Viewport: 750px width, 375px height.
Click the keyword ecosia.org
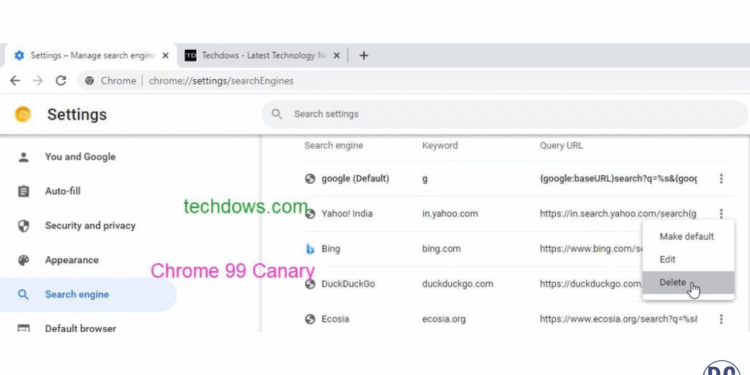click(x=444, y=319)
